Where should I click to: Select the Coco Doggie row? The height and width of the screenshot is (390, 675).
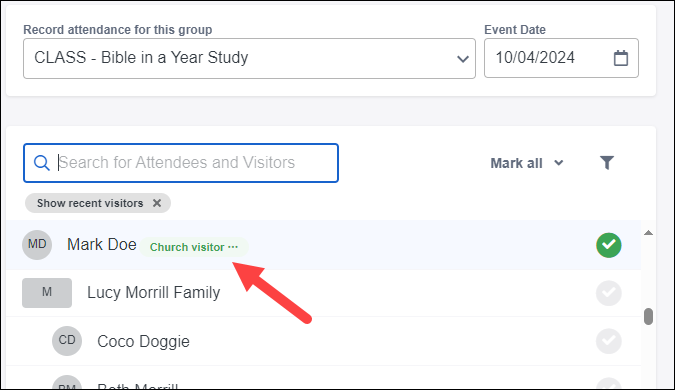pos(323,341)
